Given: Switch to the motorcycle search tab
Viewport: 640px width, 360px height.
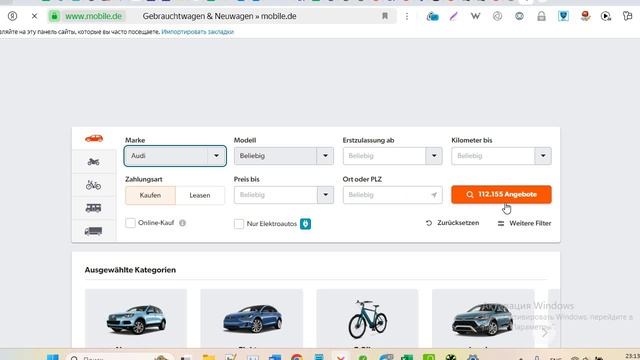Looking at the screenshot, I should pyautogui.click(x=94, y=162).
